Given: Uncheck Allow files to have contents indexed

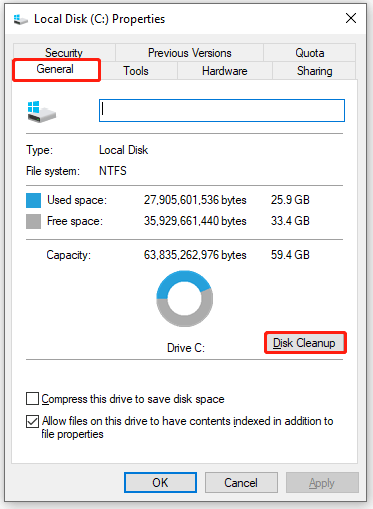Looking at the screenshot, I should pyautogui.click(x=32, y=421).
